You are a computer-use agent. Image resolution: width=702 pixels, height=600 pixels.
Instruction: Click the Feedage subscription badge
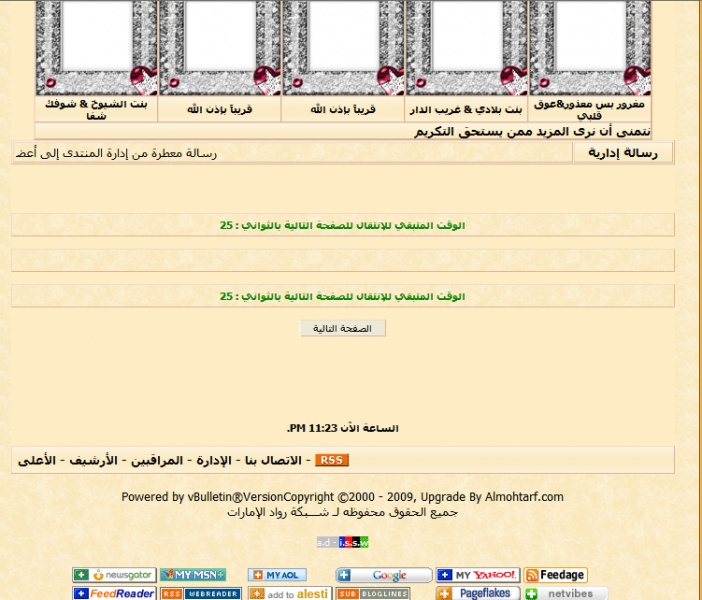tap(556, 575)
